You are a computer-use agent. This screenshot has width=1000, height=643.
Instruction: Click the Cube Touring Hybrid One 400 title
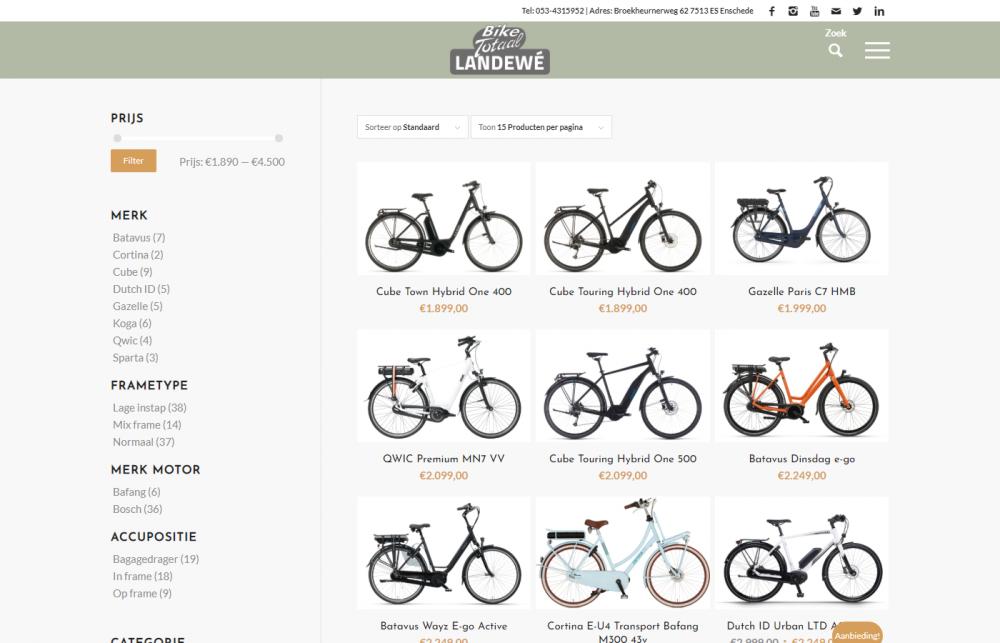(x=623, y=292)
